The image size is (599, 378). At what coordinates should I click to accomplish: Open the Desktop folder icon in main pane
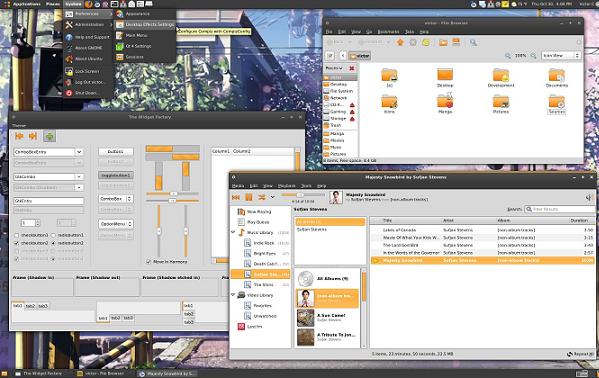point(445,78)
